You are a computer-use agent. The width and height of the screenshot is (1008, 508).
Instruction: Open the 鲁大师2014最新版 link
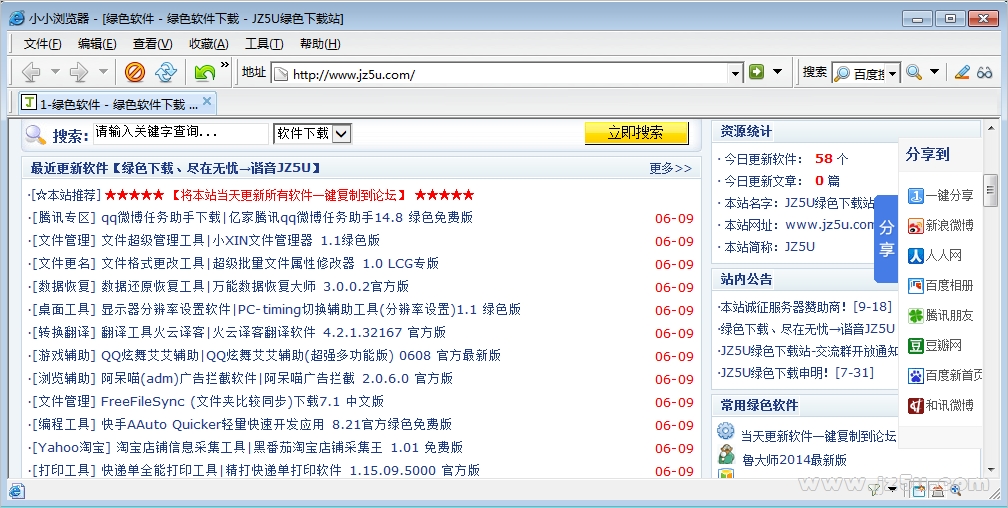pos(794,460)
